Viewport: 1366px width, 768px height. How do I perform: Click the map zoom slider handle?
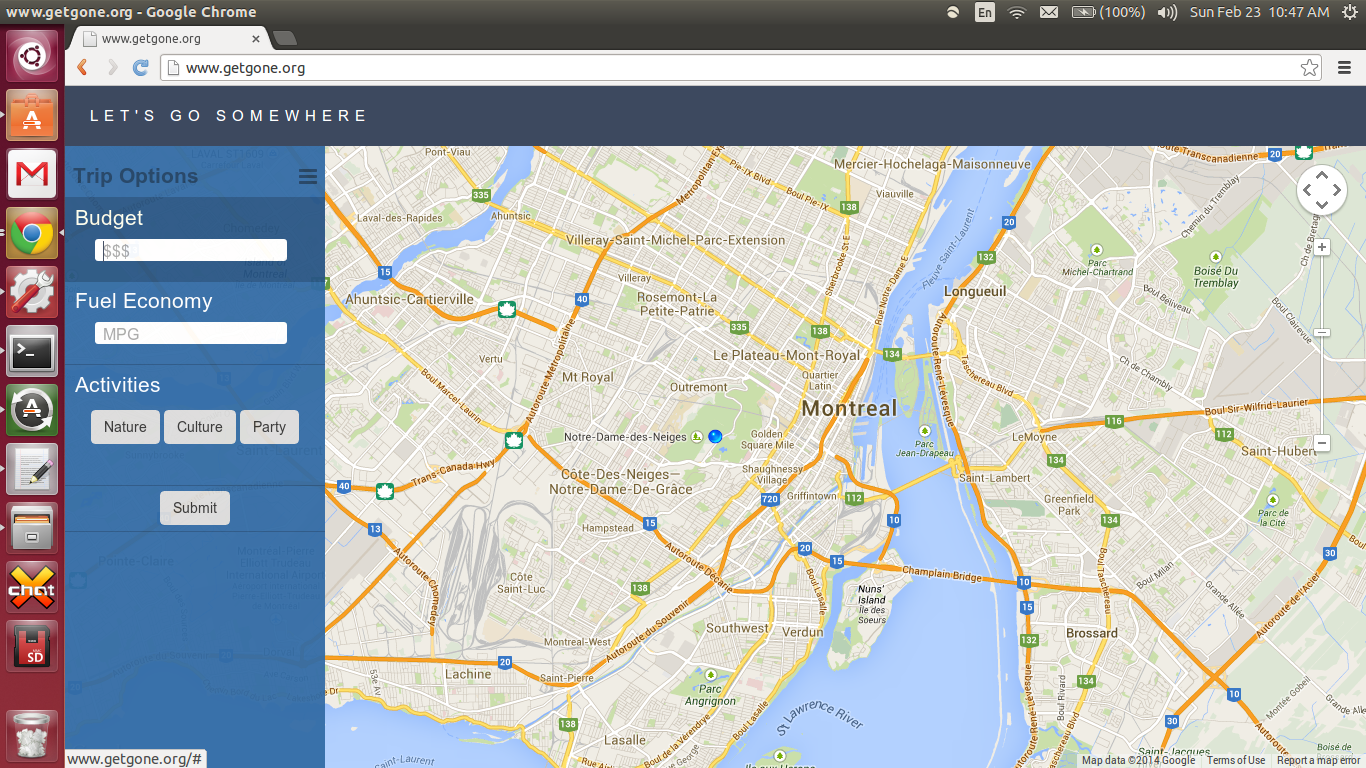1322,332
